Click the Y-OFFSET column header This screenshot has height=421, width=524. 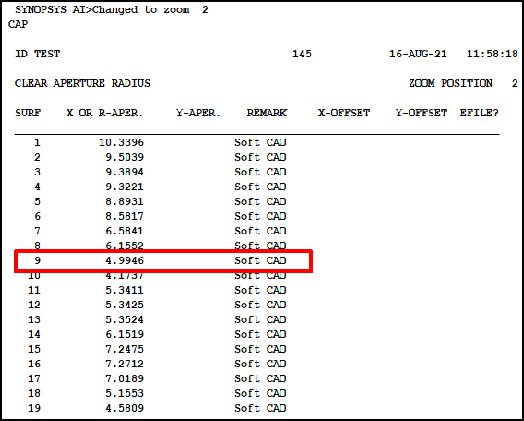click(421, 113)
